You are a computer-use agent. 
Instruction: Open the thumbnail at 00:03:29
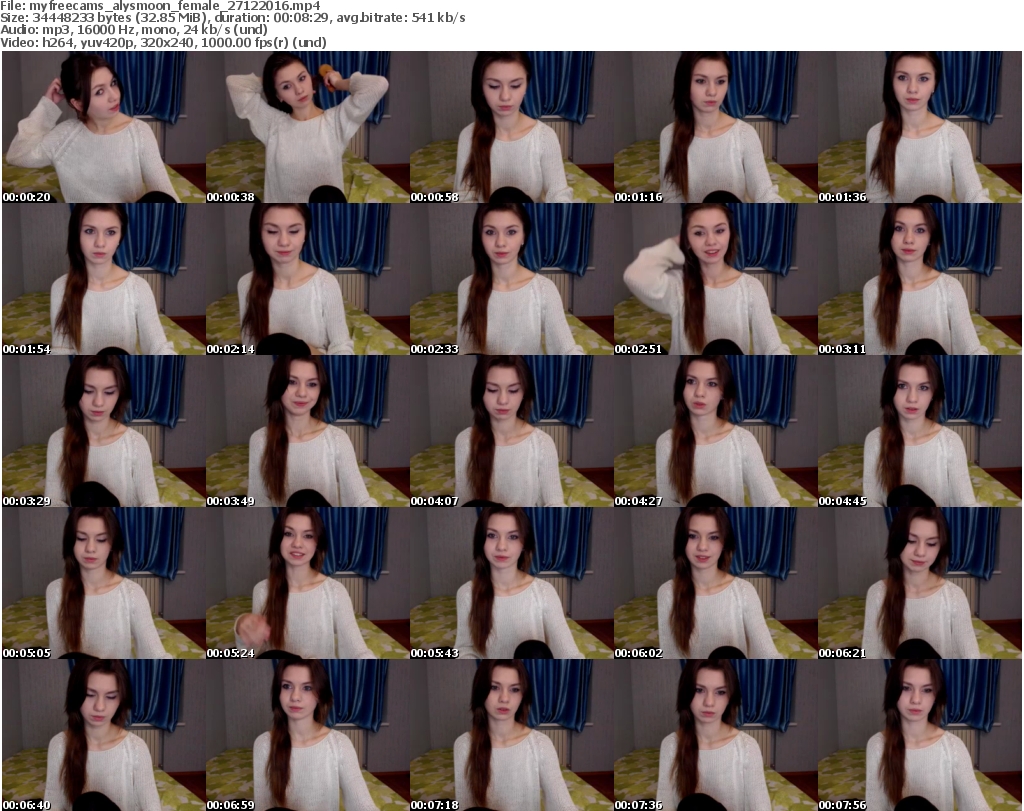point(104,432)
